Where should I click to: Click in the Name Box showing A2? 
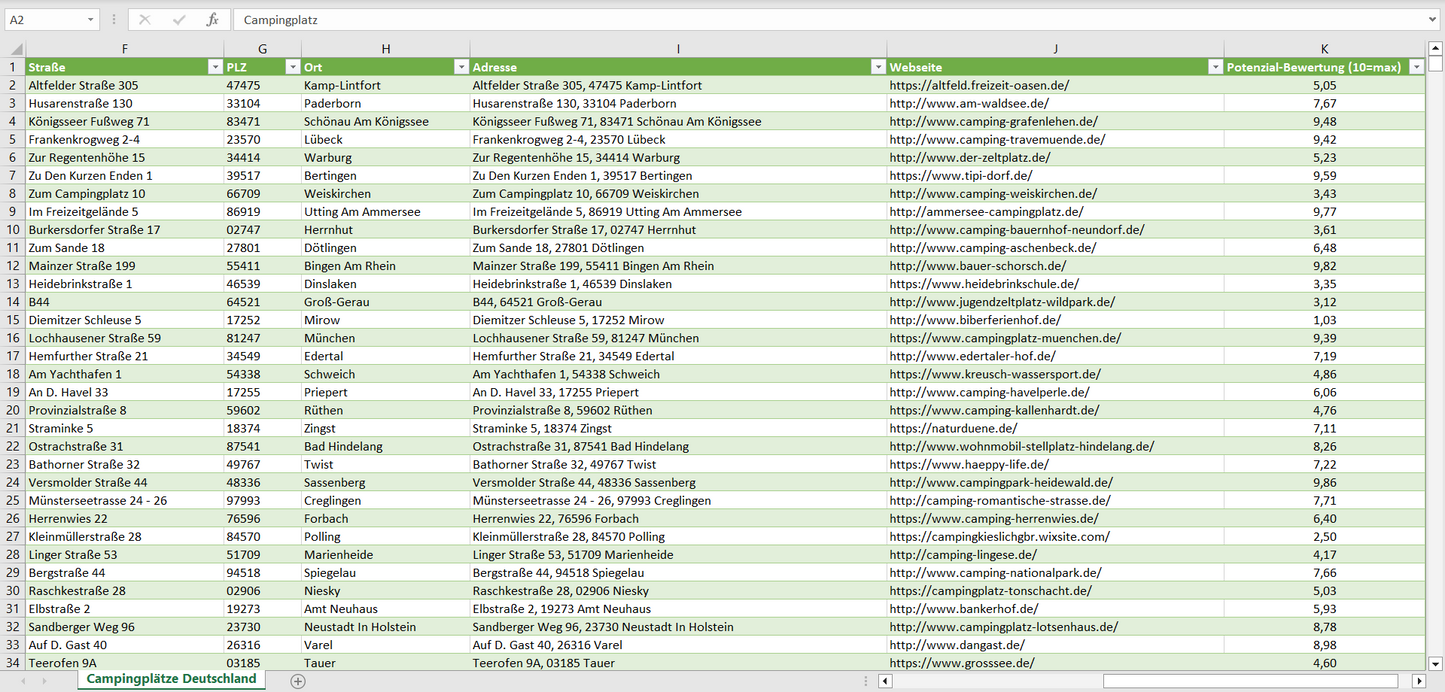tap(45, 20)
